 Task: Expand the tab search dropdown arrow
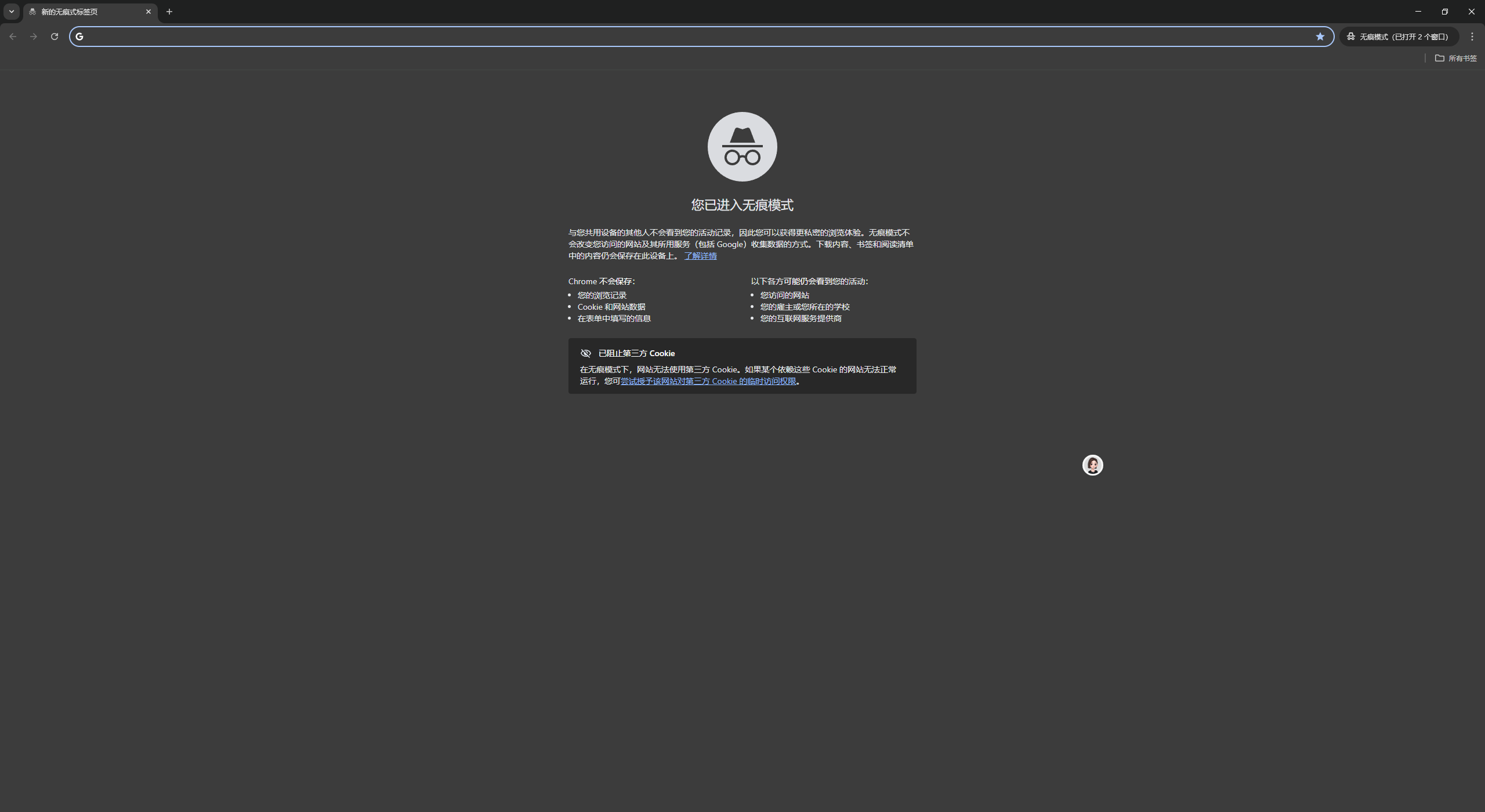pos(11,12)
